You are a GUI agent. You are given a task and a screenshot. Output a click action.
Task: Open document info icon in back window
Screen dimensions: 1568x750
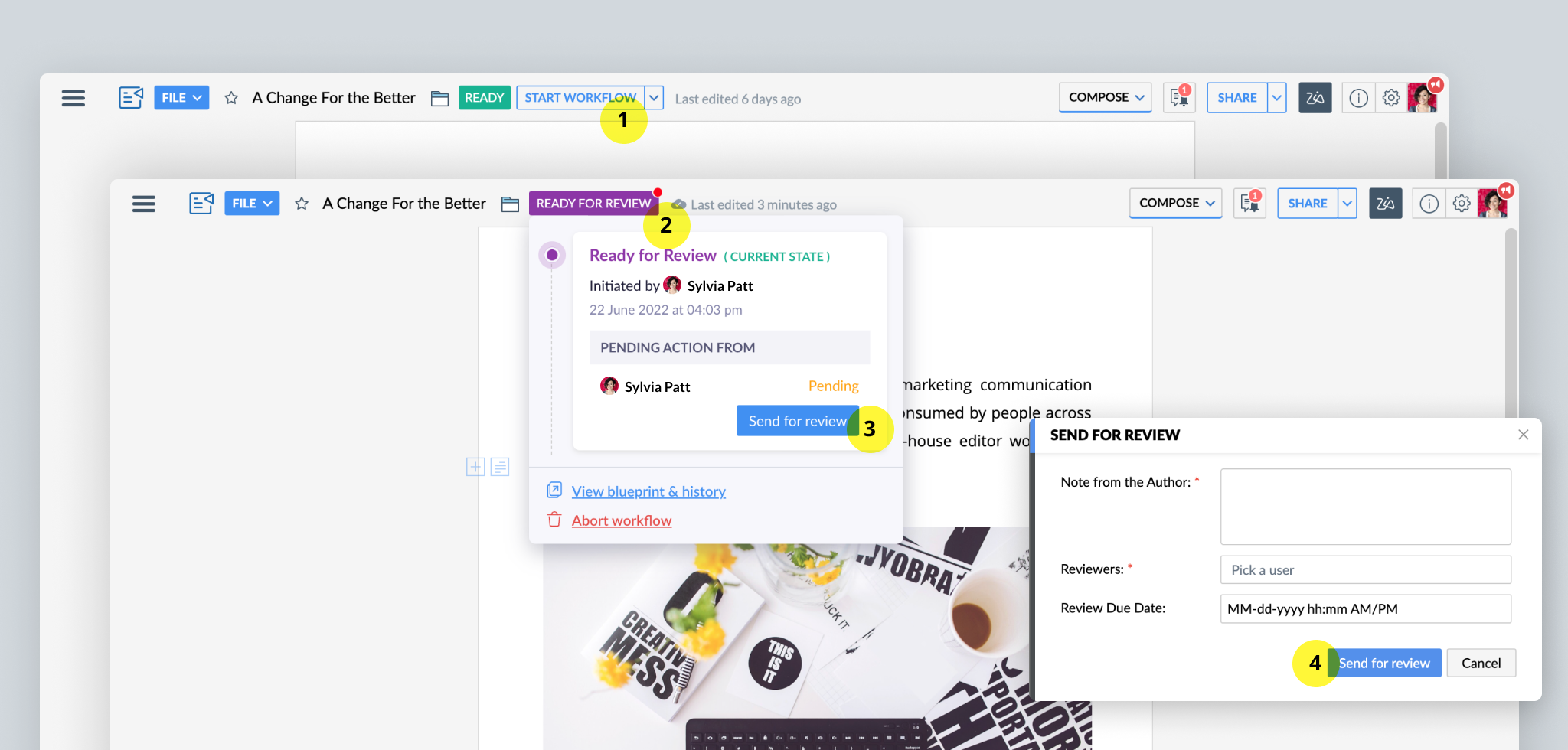1358,98
